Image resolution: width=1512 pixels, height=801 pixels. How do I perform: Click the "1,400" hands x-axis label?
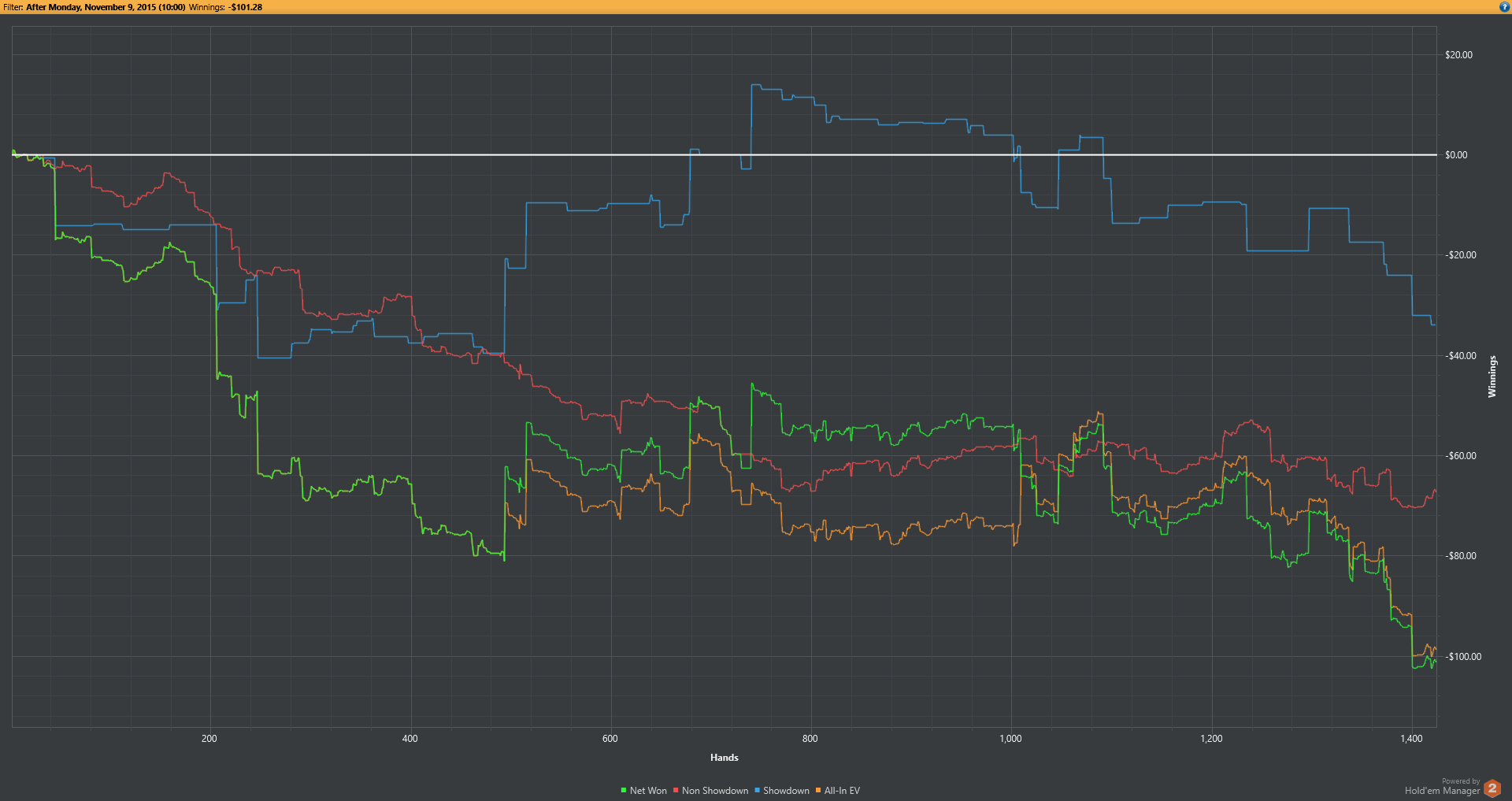tap(1412, 739)
